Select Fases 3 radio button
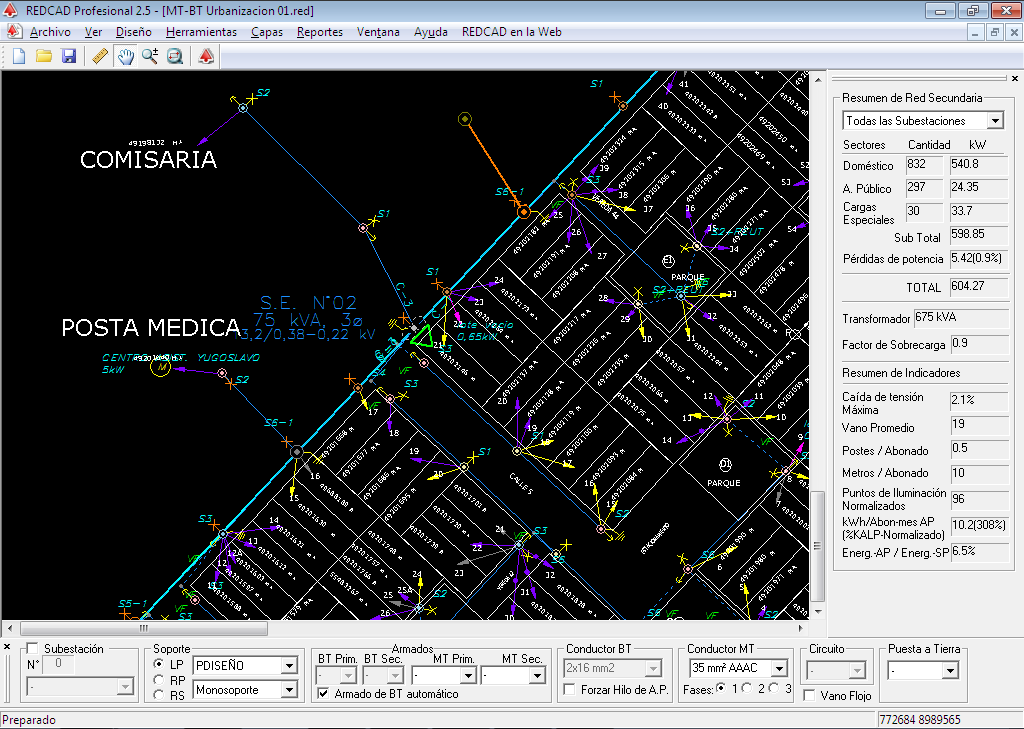Screen dimensions: 1024x729 pyautogui.click(x=775, y=688)
